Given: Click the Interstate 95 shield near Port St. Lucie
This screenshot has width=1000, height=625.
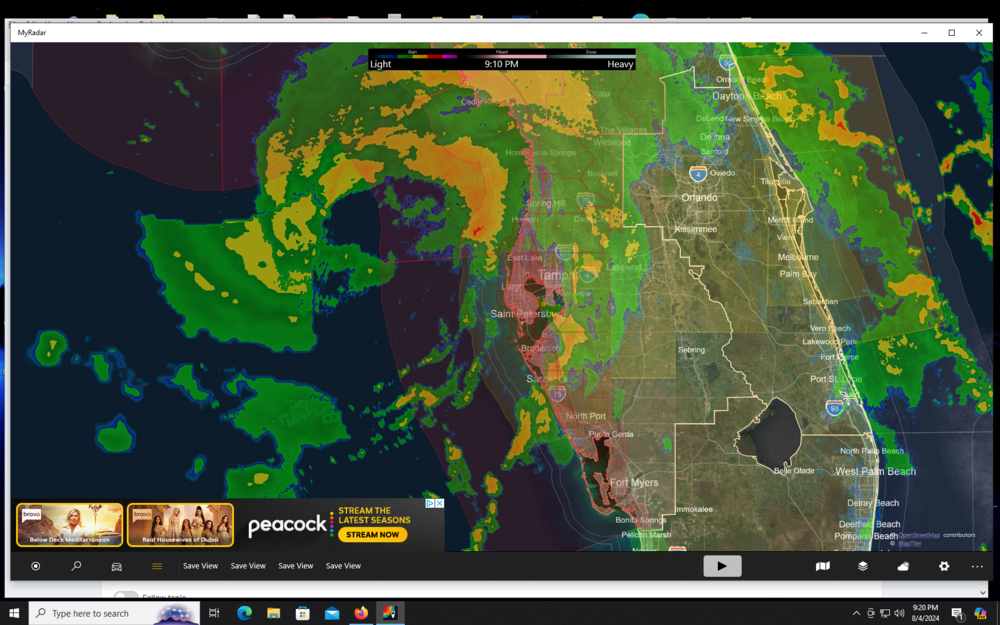Looking at the screenshot, I should tap(834, 407).
